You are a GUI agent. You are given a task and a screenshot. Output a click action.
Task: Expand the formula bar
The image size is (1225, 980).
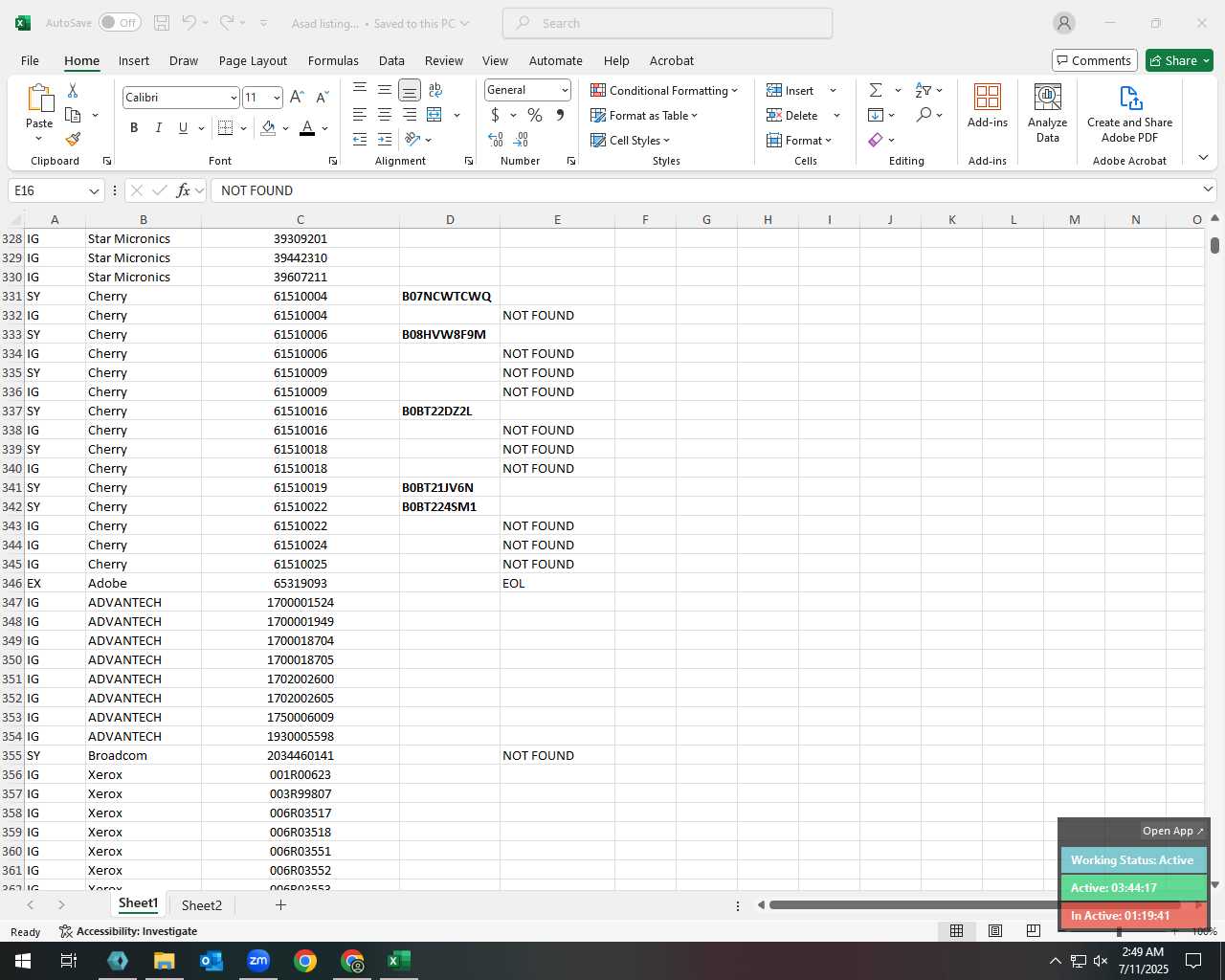pyautogui.click(x=1208, y=189)
